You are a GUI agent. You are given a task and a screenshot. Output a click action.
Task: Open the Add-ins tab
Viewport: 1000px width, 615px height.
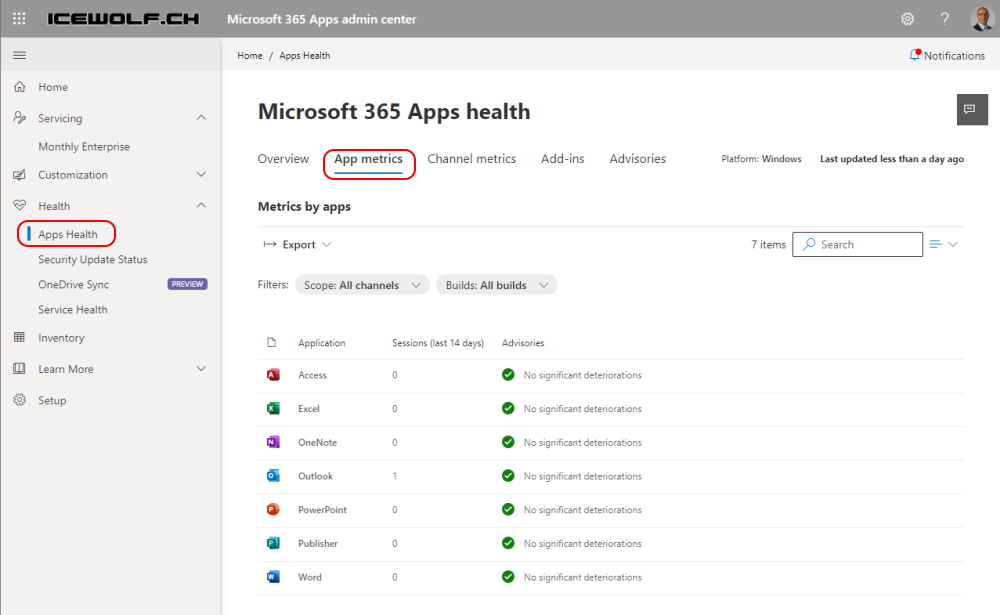point(562,159)
